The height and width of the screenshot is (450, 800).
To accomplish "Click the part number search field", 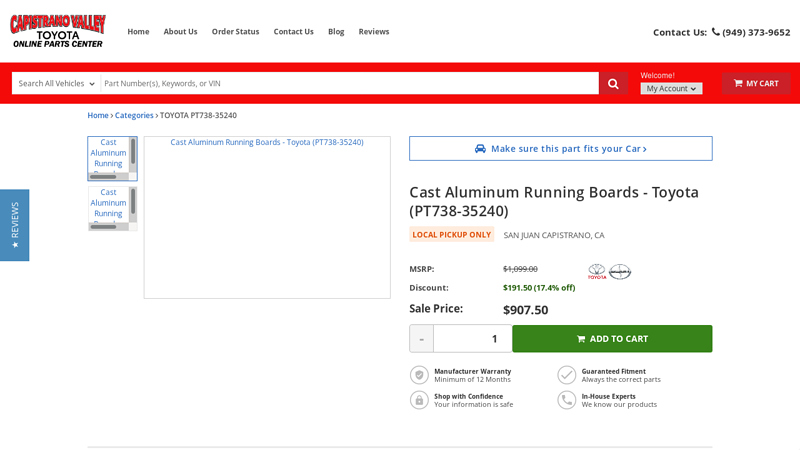I will point(349,83).
